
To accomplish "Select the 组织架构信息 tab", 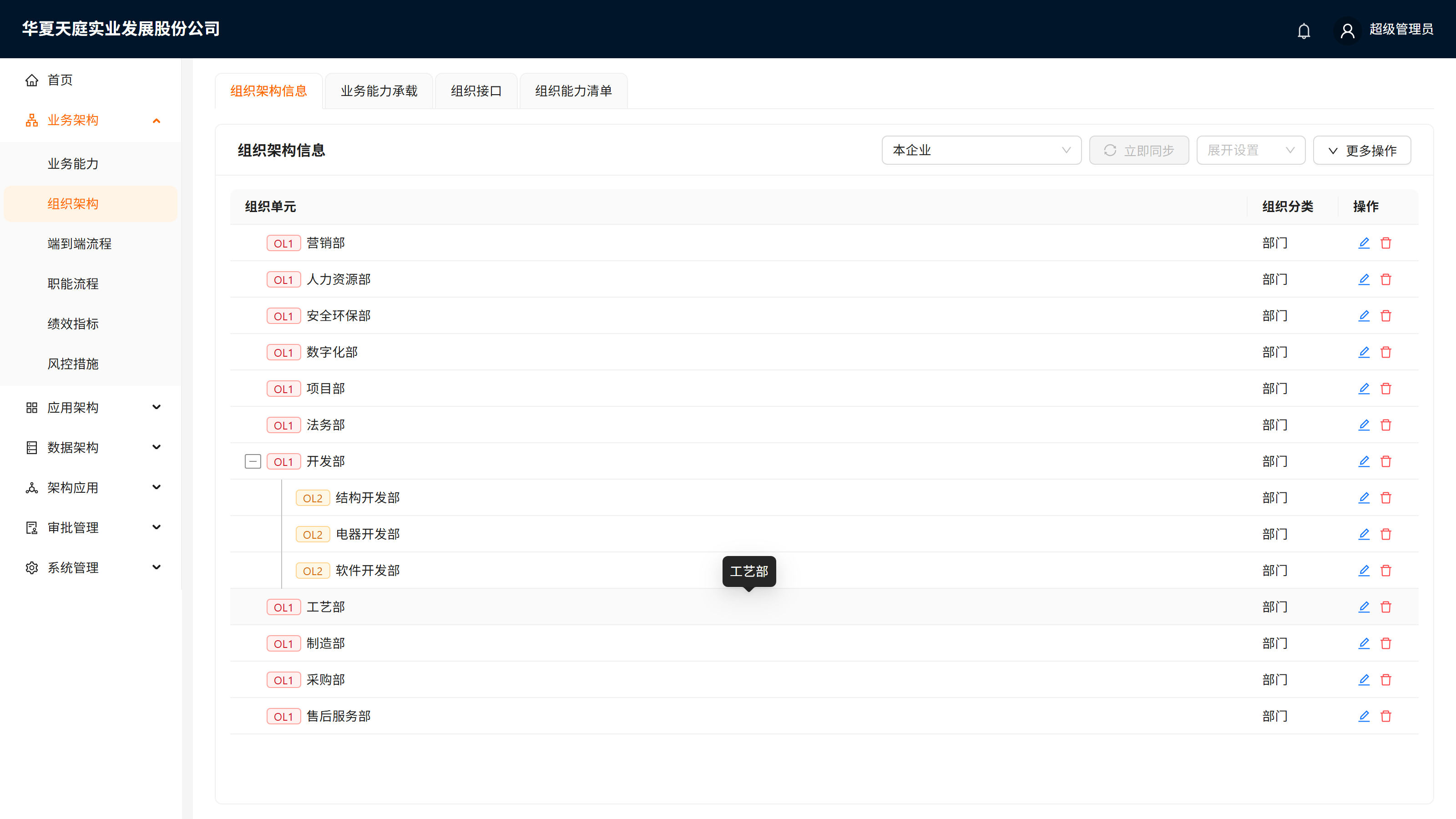I will [268, 91].
